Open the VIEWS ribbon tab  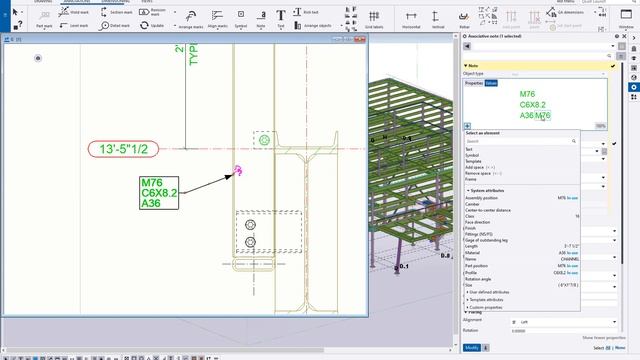pos(147,2)
